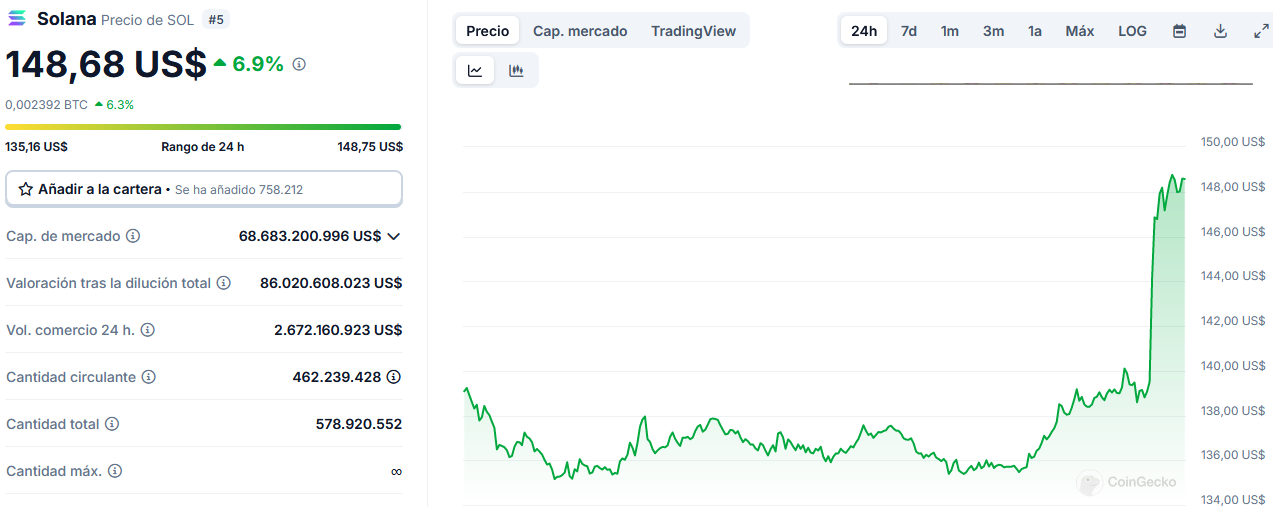Open info icon beside Cantidad máx.
The height and width of the screenshot is (507, 1273).
115,471
